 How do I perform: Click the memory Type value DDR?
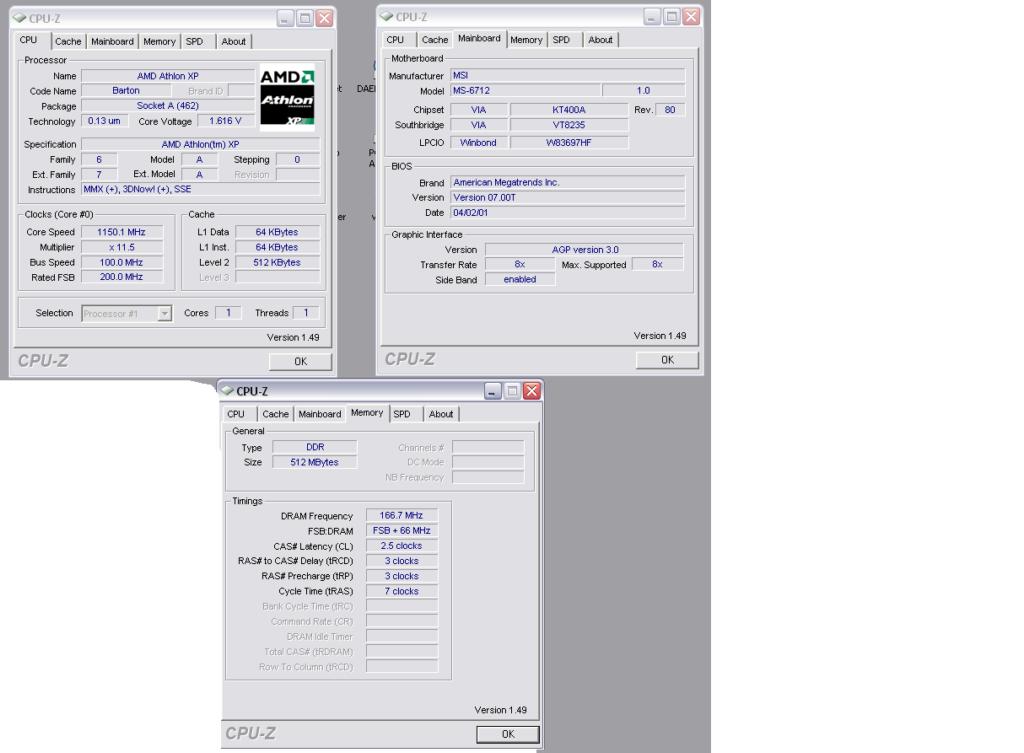pyautogui.click(x=315, y=447)
